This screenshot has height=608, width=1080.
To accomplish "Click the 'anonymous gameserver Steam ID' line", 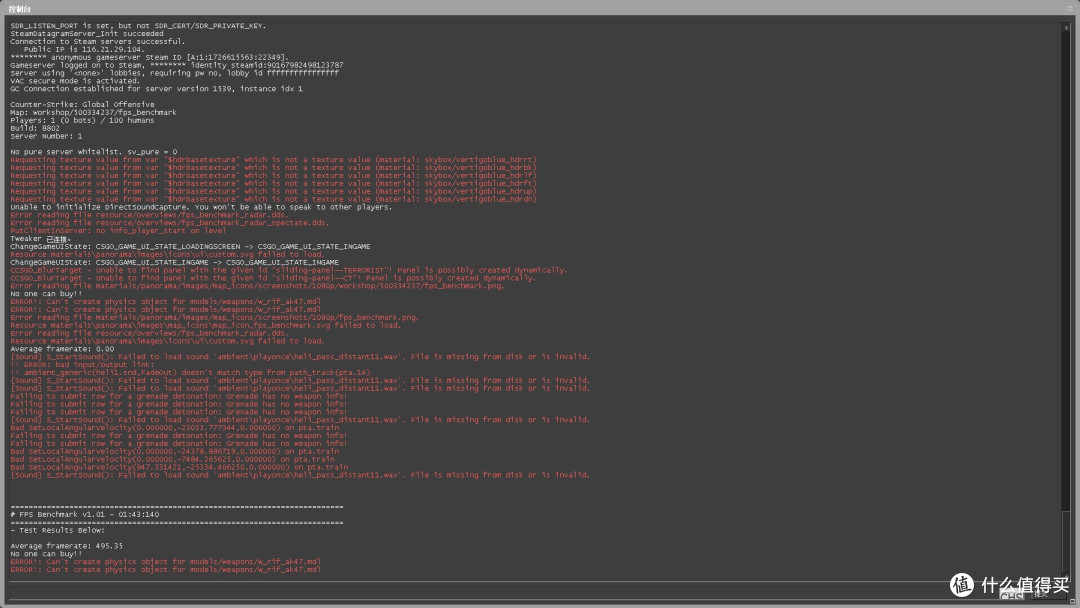I will tap(149, 57).
